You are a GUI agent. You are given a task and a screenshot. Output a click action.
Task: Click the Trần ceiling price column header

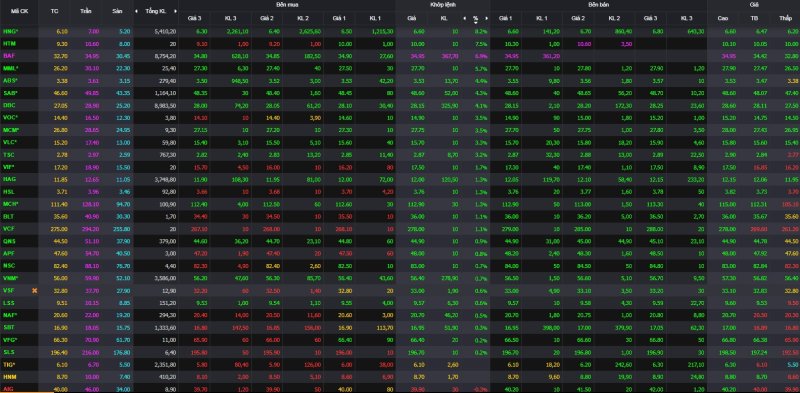pyautogui.click(x=85, y=11)
